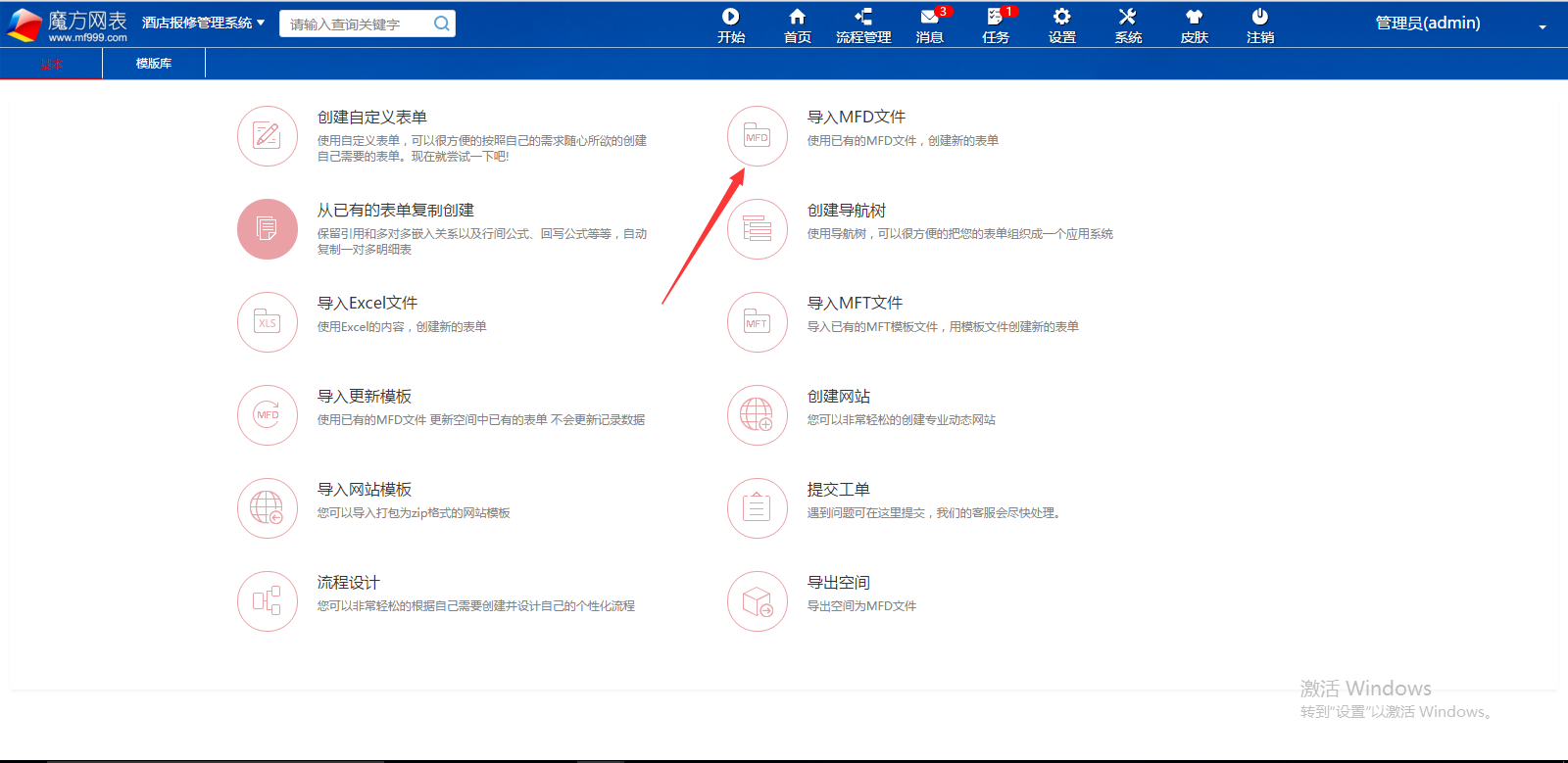
Task: Click the text '您可以导入打包为zip格式的网站模板'
Action: [x=414, y=513]
